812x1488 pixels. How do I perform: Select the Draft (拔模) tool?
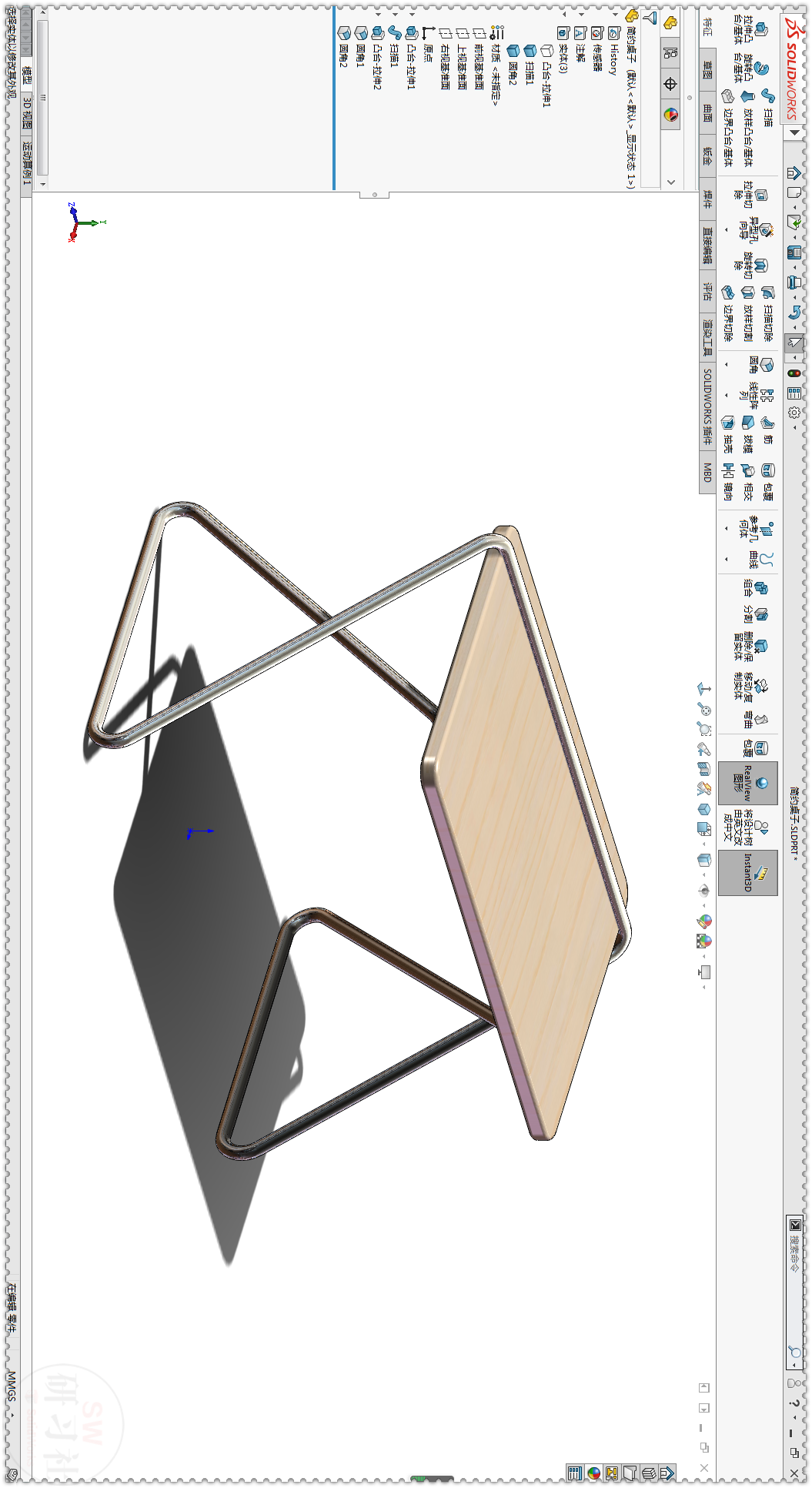(x=747, y=434)
